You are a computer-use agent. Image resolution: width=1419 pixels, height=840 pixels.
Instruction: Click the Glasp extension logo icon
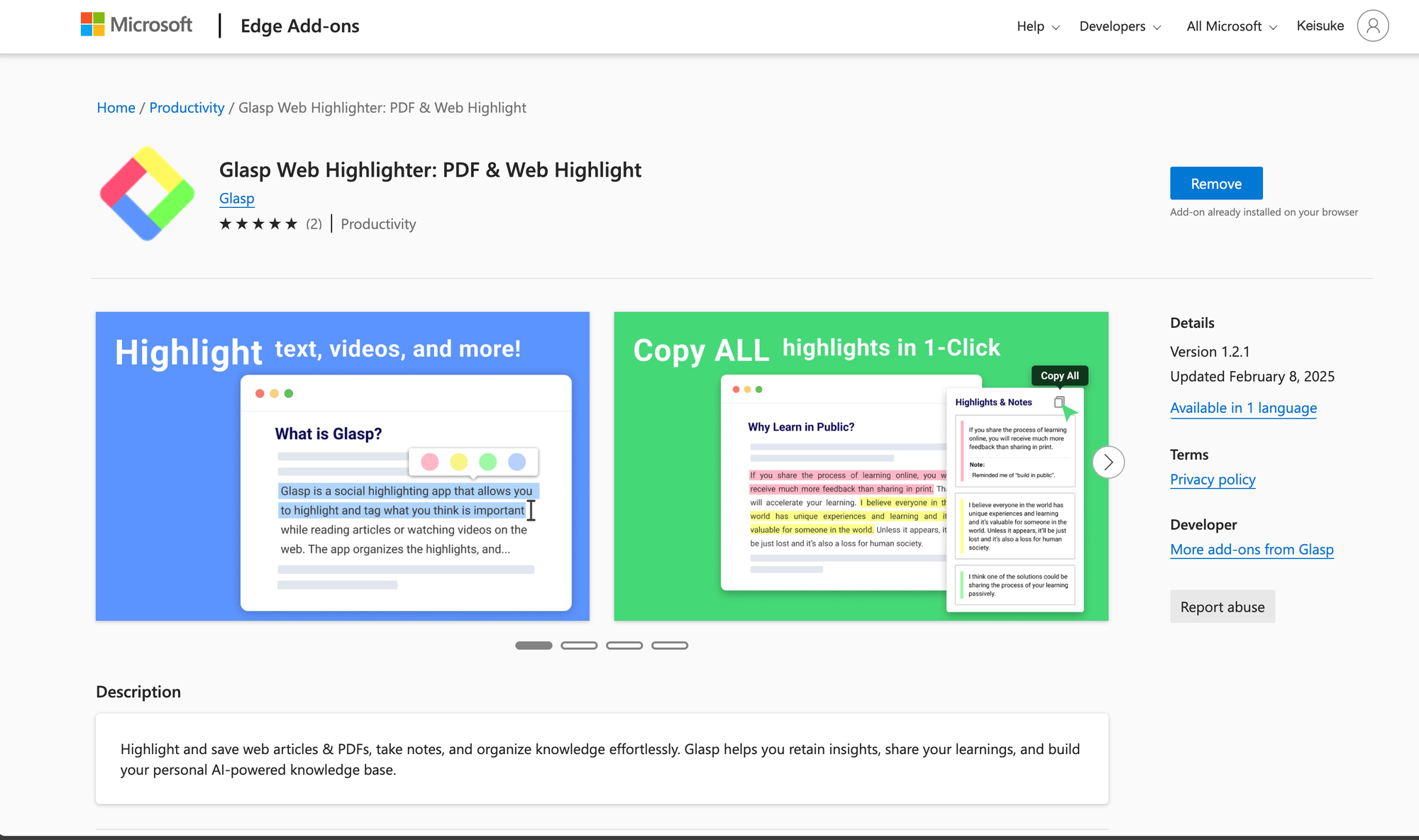coord(147,194)
